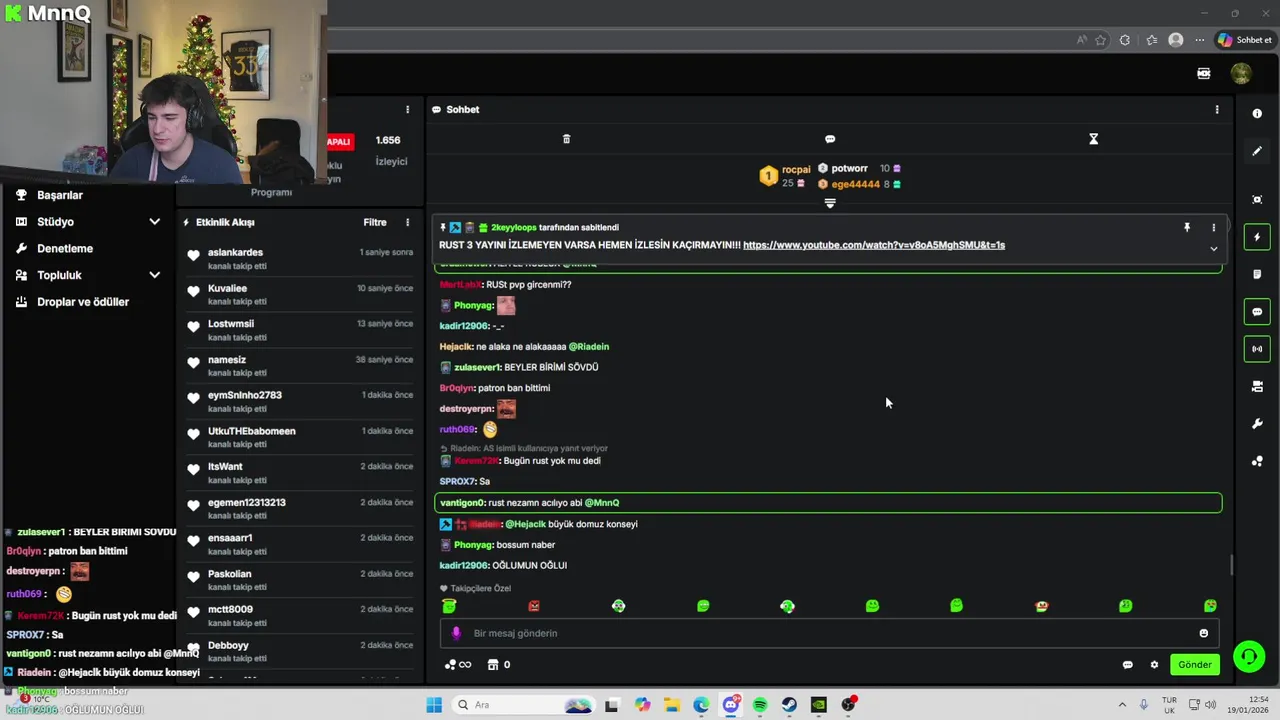Click username Hejacik in chat
1280x720 pixels.
(456, 347)
